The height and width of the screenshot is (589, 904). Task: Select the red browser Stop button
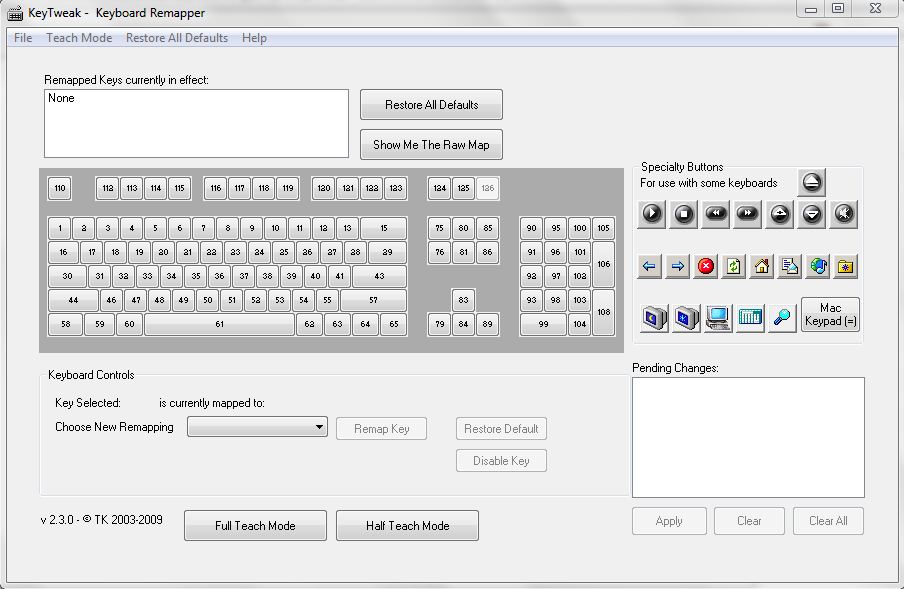[706, 266]
